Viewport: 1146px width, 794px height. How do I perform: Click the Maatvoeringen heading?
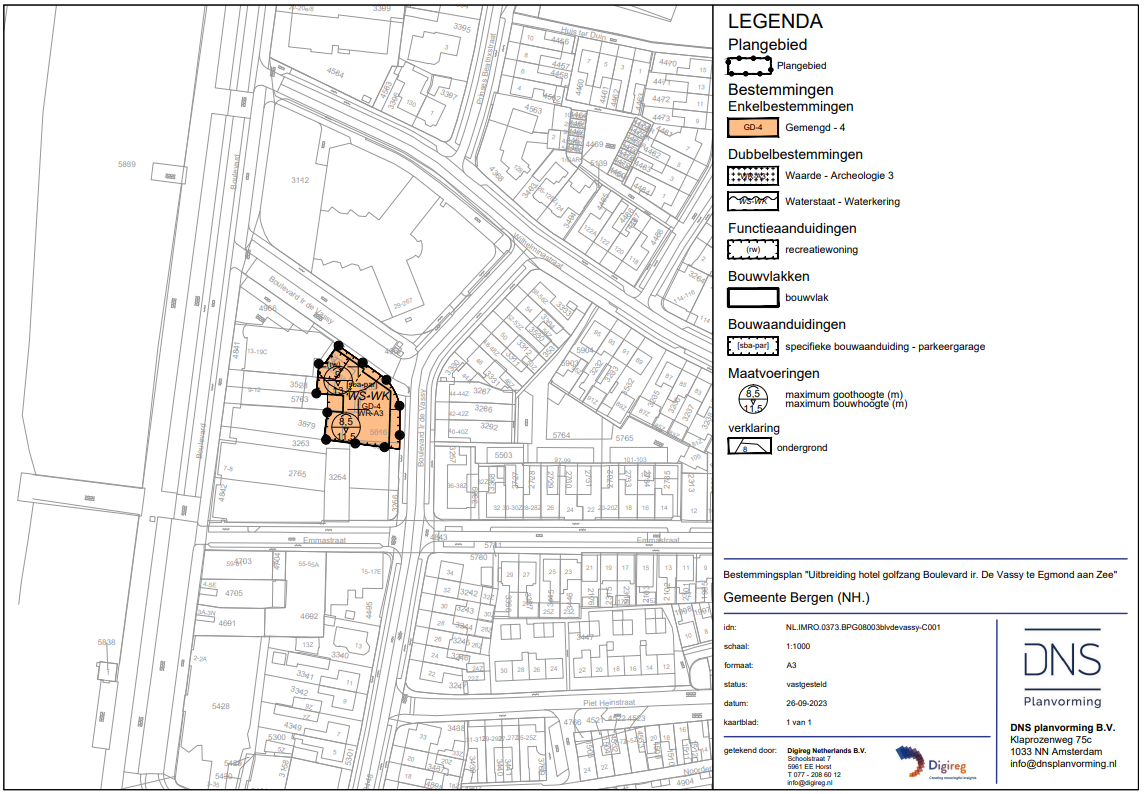[773, 374]
